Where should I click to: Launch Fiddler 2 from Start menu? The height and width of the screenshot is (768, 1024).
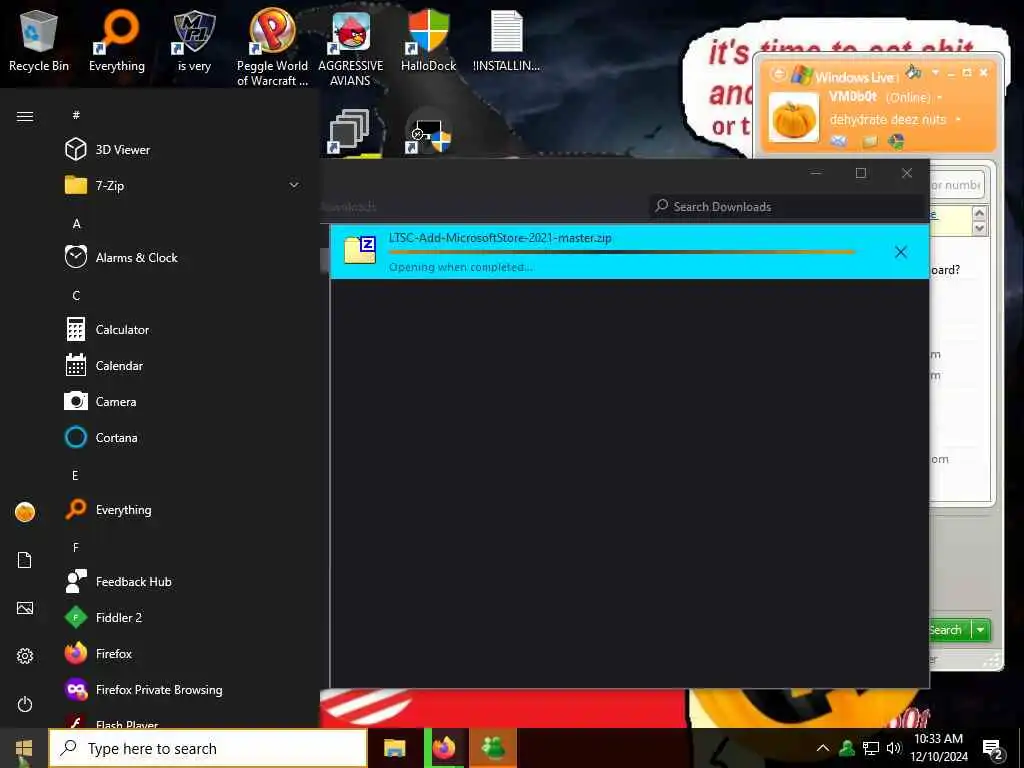coord(185,617)
